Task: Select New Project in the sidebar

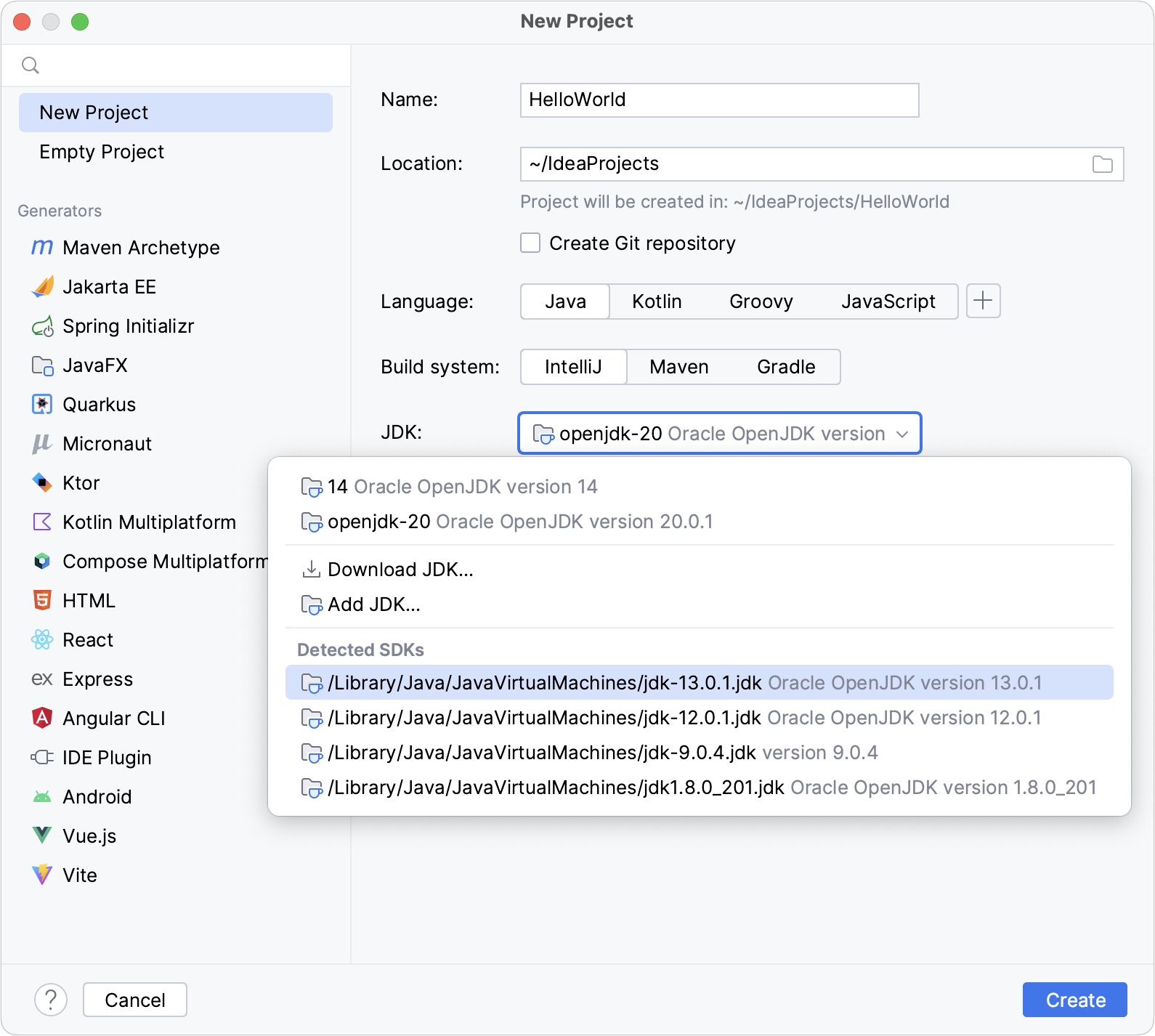Action: 176,113
